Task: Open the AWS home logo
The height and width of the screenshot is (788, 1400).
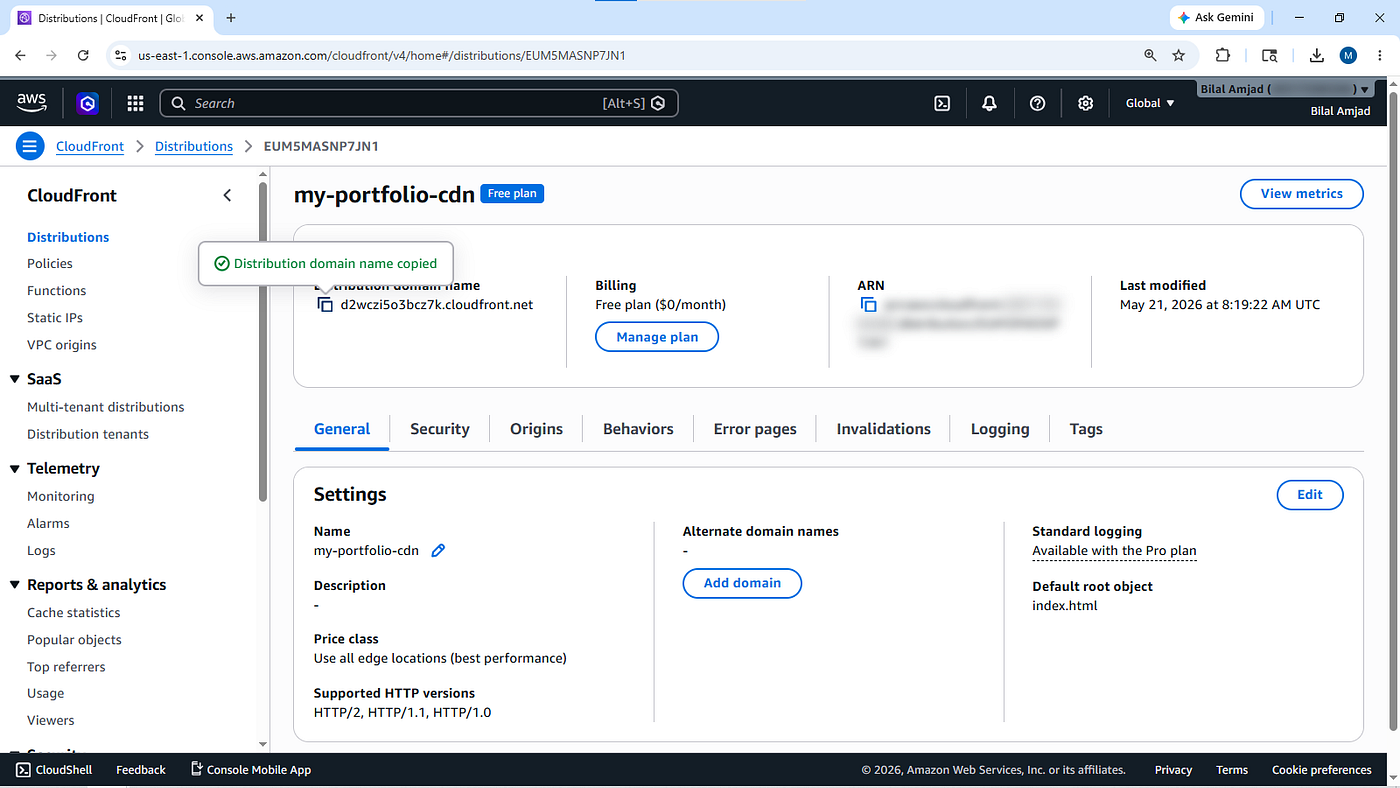Action: click(32, 102)
